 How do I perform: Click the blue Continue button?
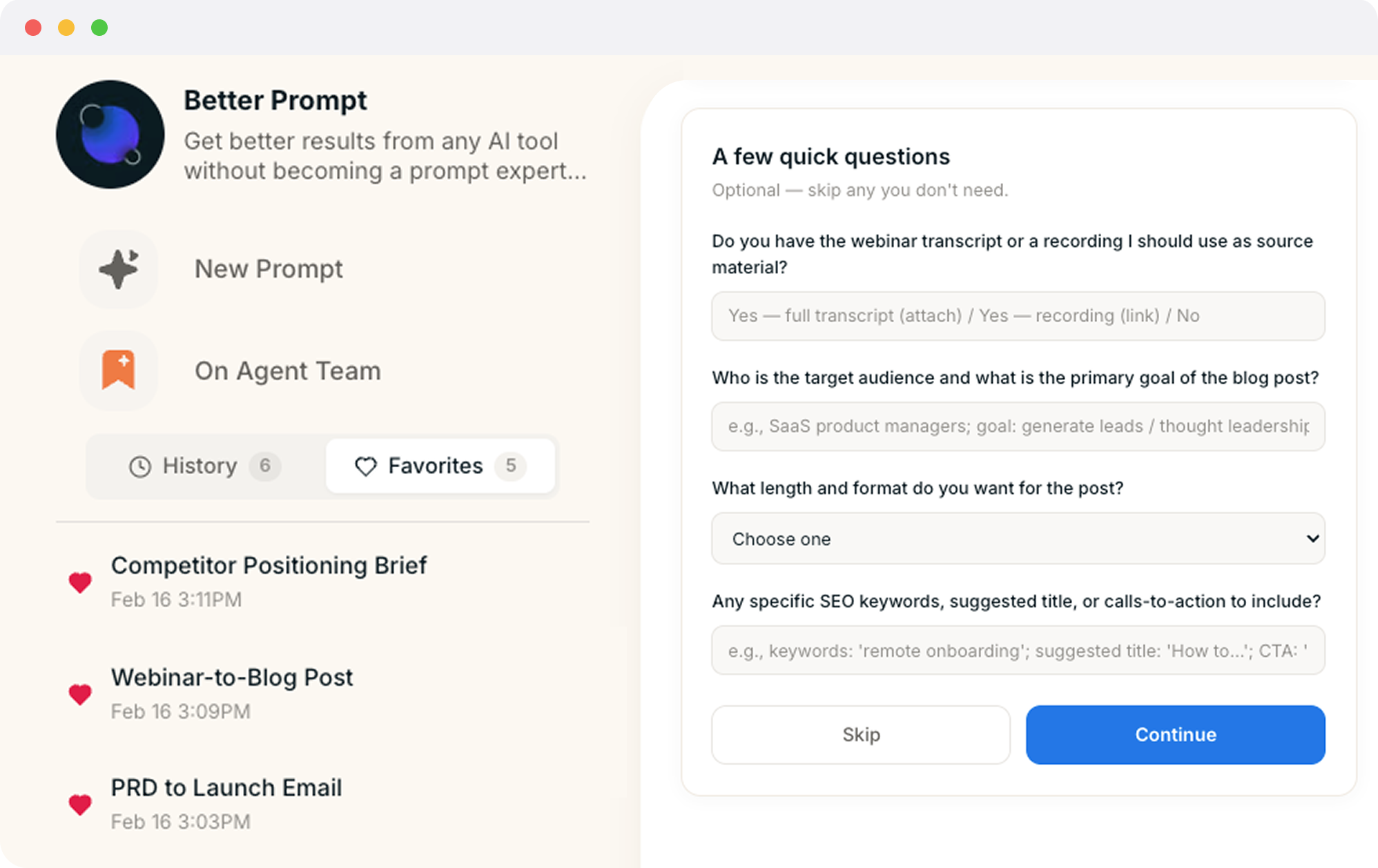[x=1175, y=734]
